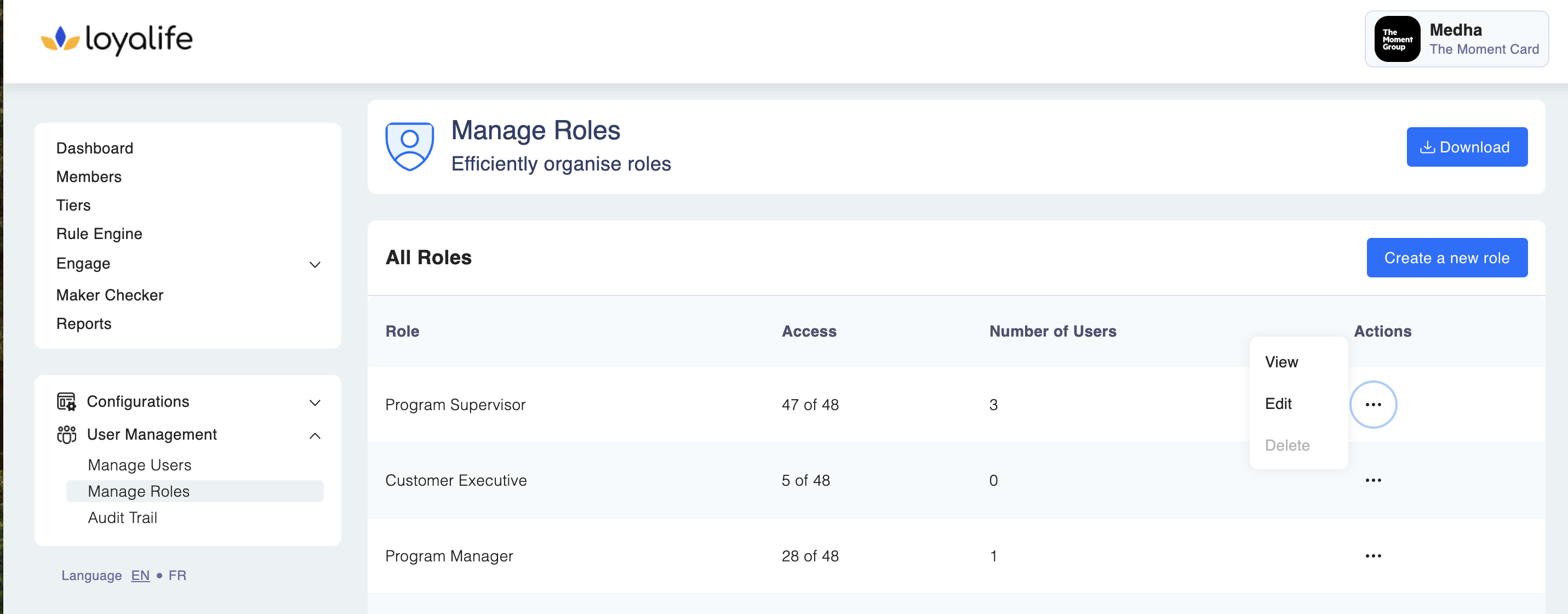Click Create a new role button
Image resolution: width=1568 pixels, height=614 pixels.
1446,258
